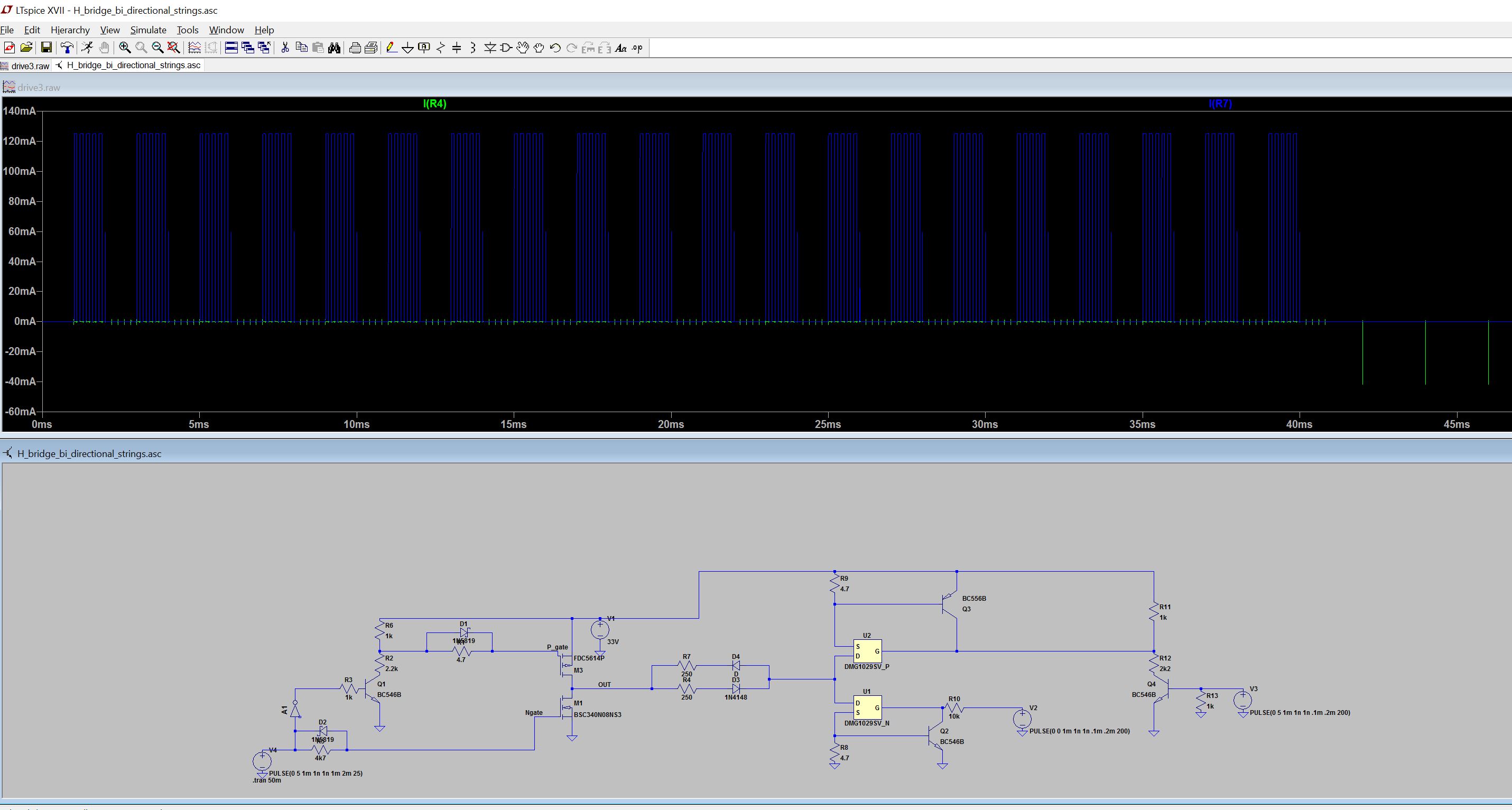The height and width of the screenshot is (810, 1512).
Task: Tile windows horizontally
Action: (231, 48)
